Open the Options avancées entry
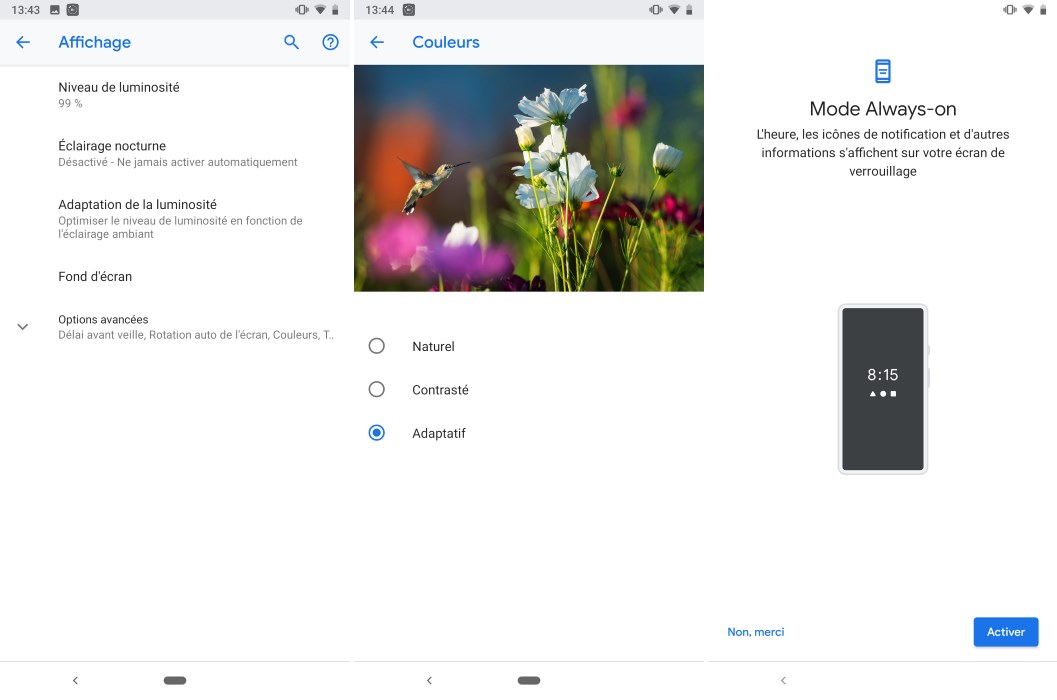Image resolution: width=1057 pixels, height=700 pixels. pos(175,326)
